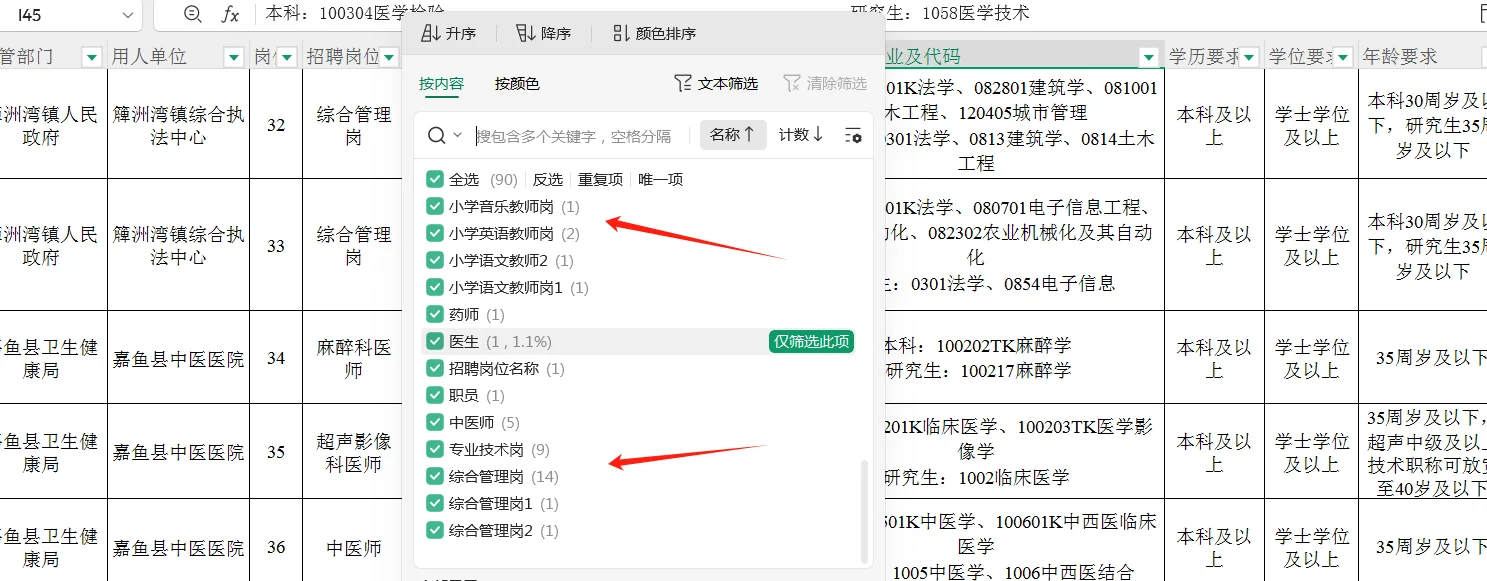1487x581 pixels.
Task: Open the filter options gear icon
Action: point(853,135)
